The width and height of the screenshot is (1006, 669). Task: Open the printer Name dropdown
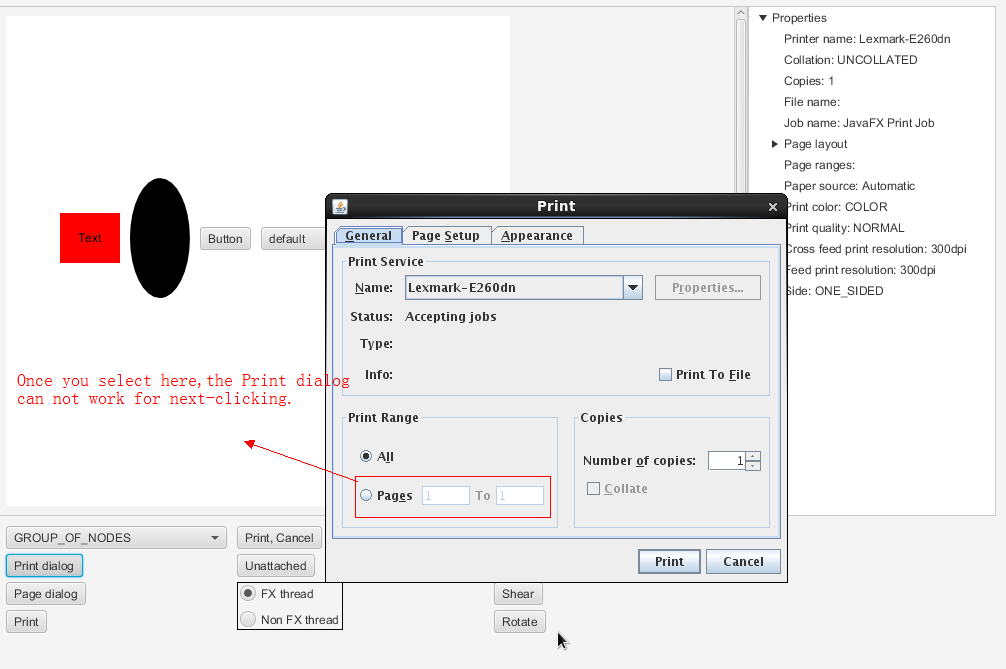(632, 288)
